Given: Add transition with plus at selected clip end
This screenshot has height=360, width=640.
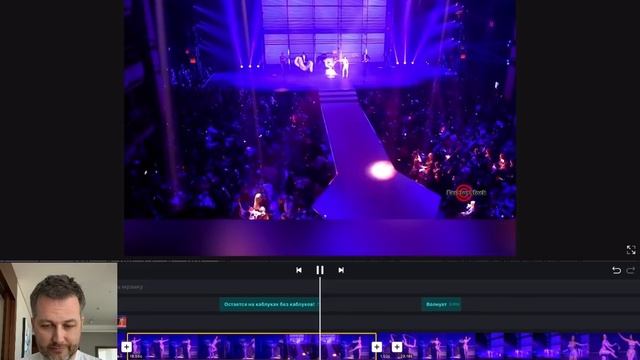Looking at the screenshot, I should click(377, 347).
